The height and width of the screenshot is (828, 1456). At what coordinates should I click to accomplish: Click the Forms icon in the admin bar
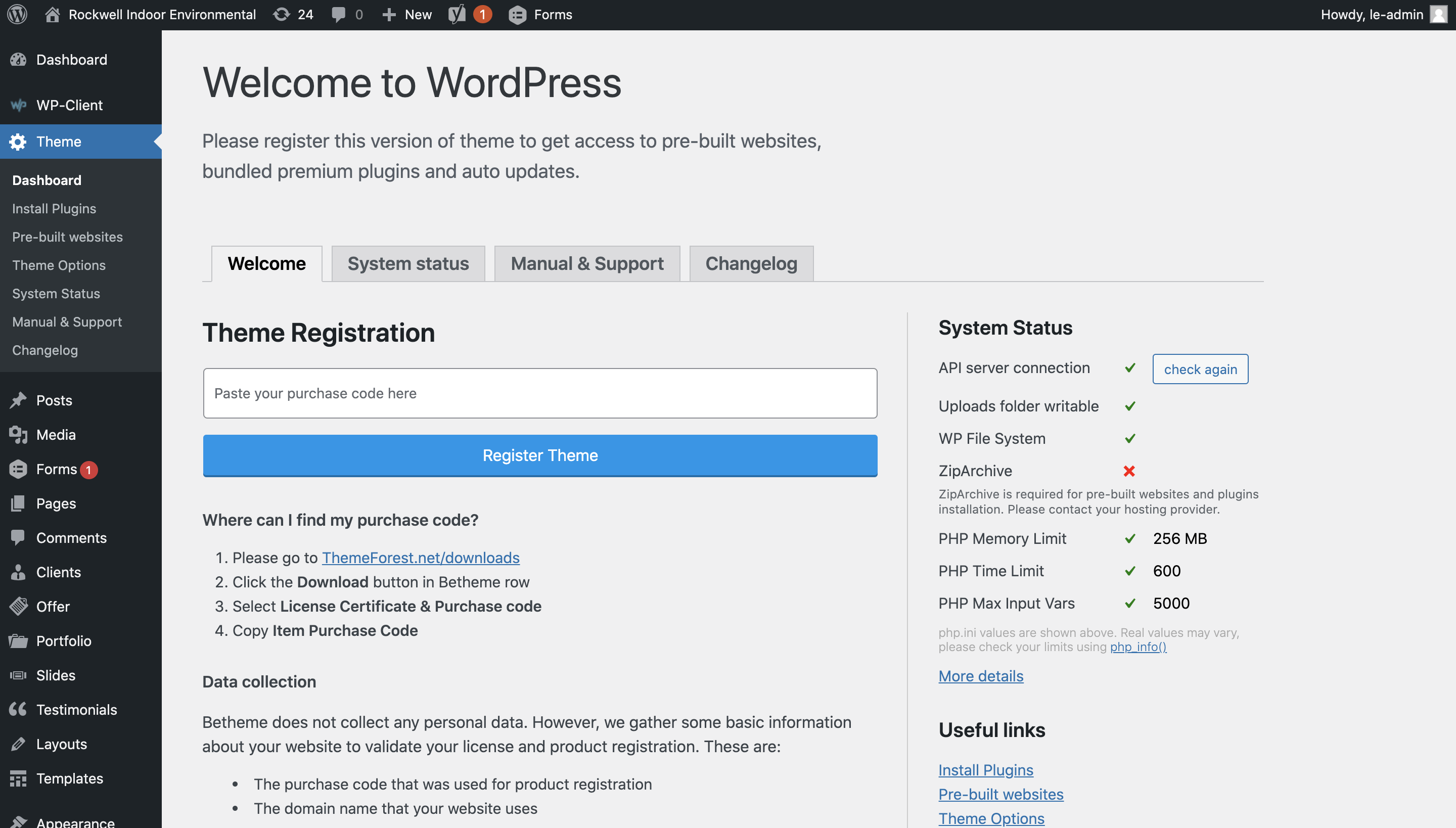[x=517, y=15]
